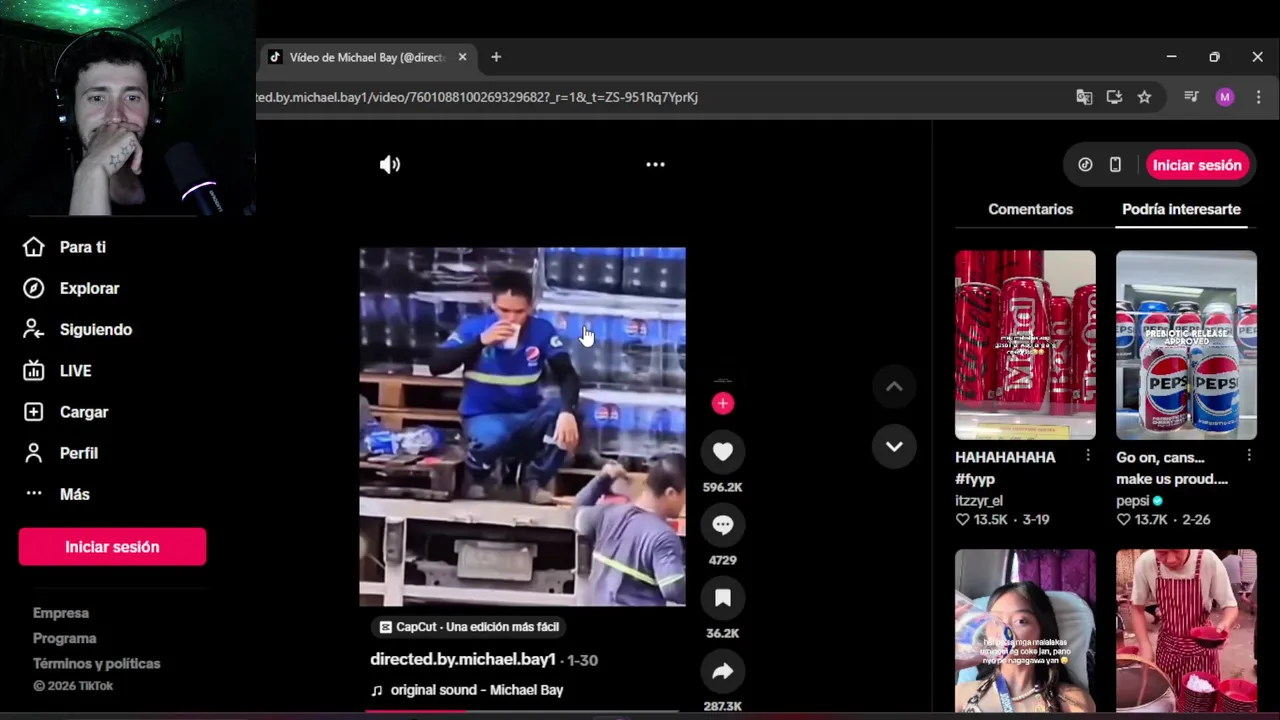Viewport: 1280px width, 720px height.
Task: Go to next video with down chevron
Action: [894, 446]
